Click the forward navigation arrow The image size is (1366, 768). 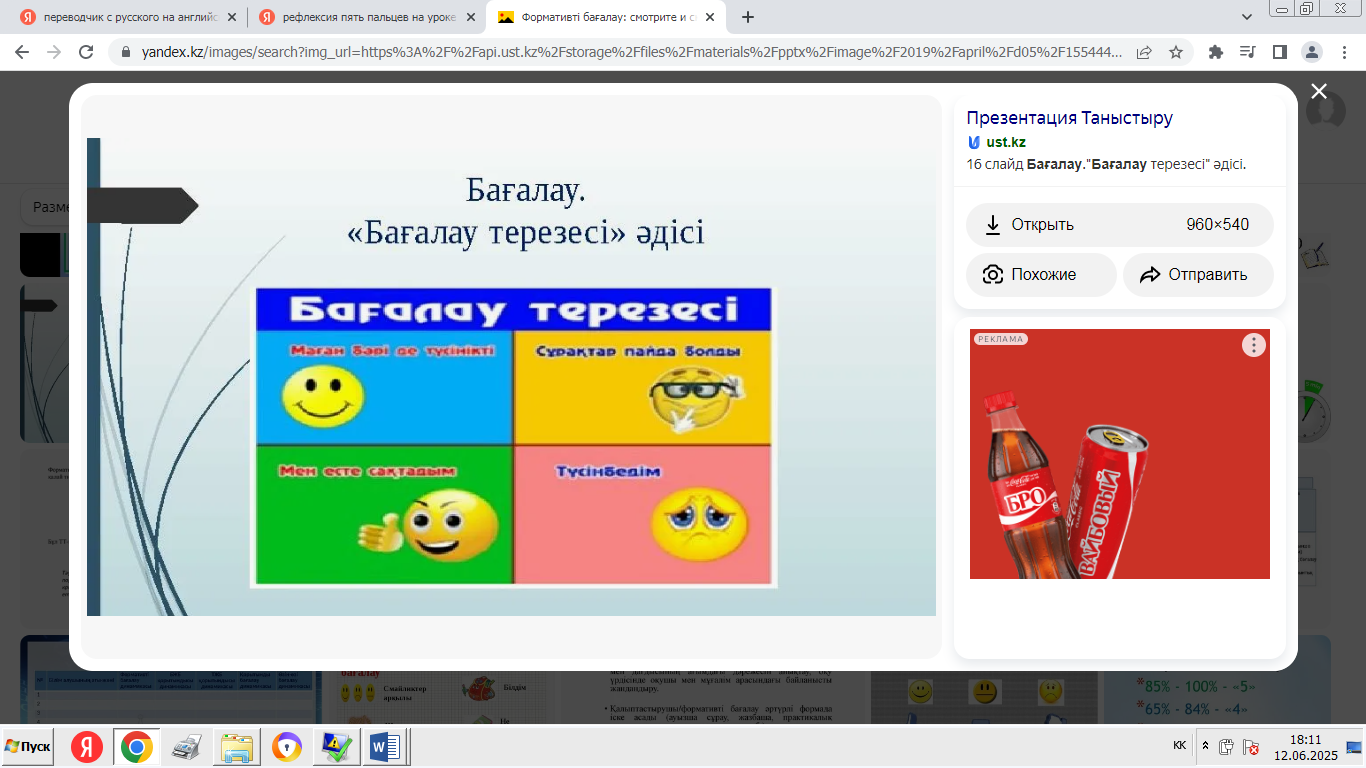pyautogui.click(x=54, y=53)
